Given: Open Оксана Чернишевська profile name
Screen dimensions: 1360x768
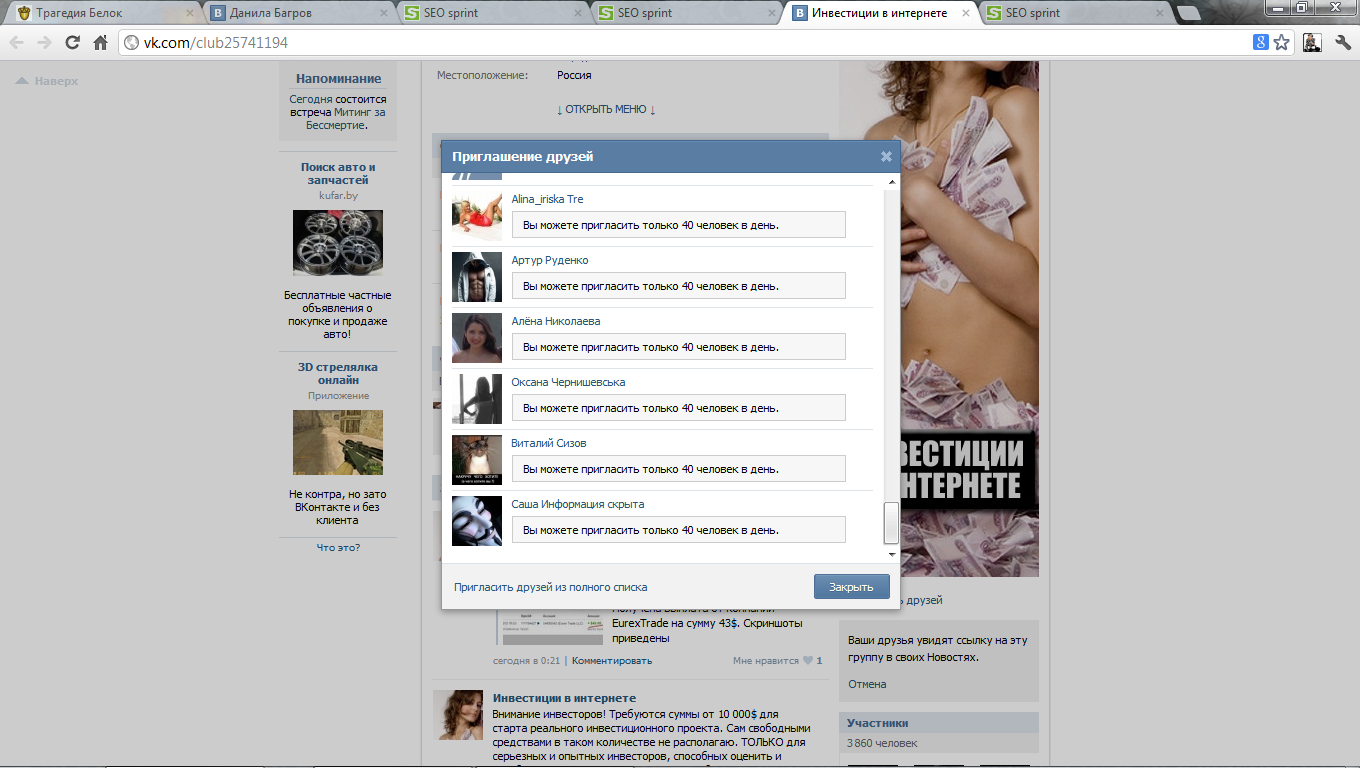Looking at the screenshot, I should pos(568,382).
